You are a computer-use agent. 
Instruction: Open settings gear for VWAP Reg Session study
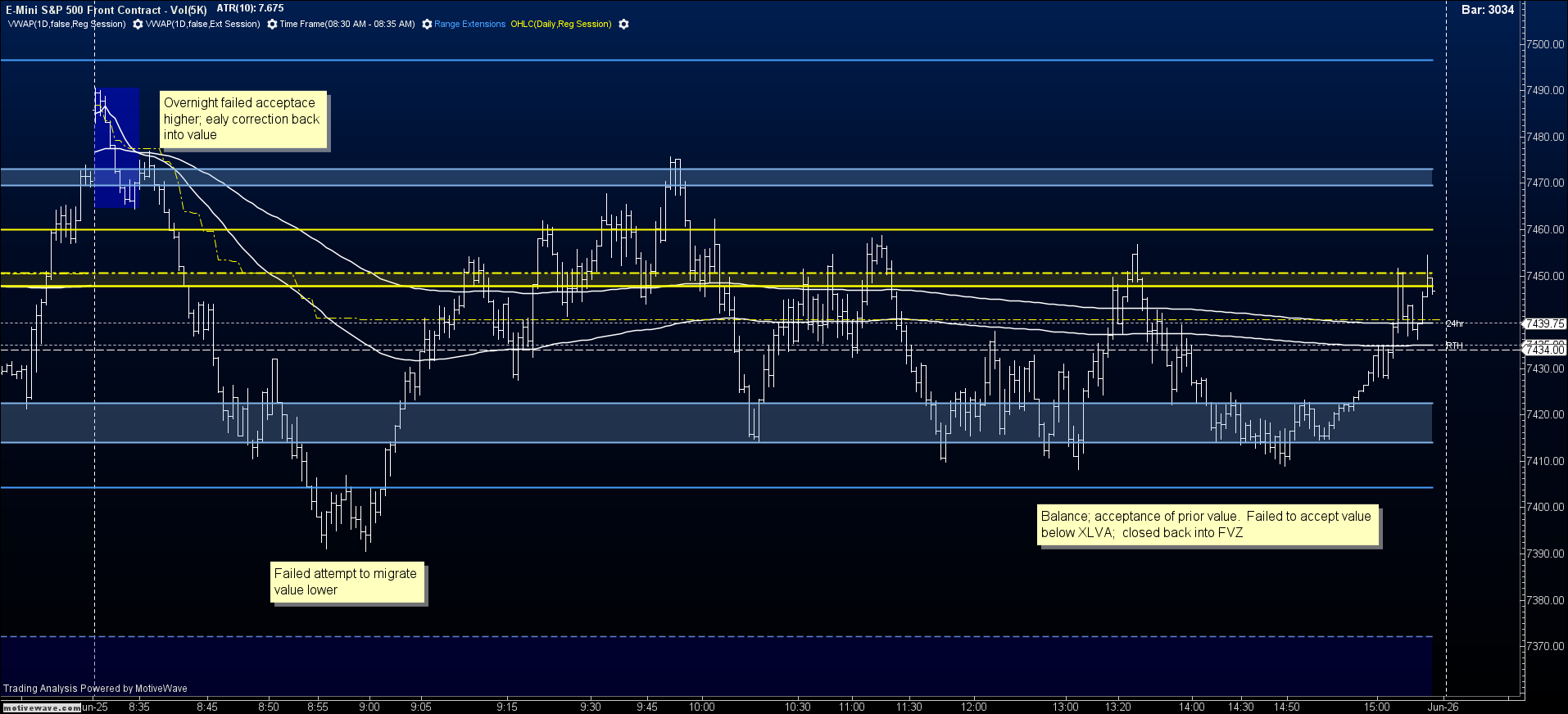138,25
